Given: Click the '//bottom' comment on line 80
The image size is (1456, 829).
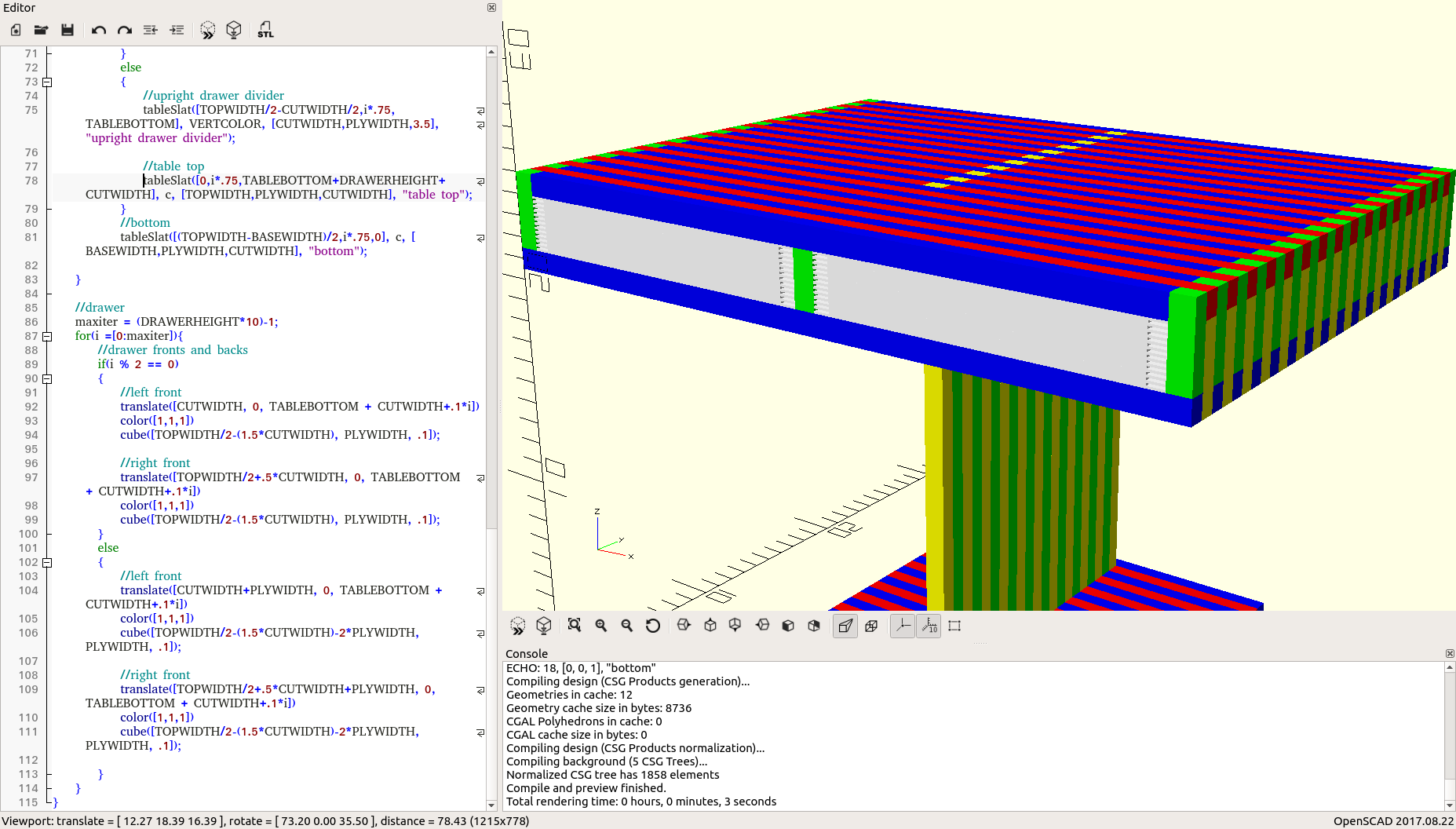Looking at the screenshot, I should pos(145,223).
